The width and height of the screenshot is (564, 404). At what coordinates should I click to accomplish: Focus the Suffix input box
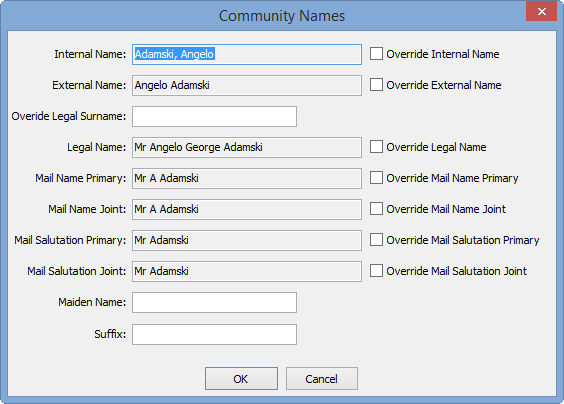pyautogui.click(x=214, y=334)
